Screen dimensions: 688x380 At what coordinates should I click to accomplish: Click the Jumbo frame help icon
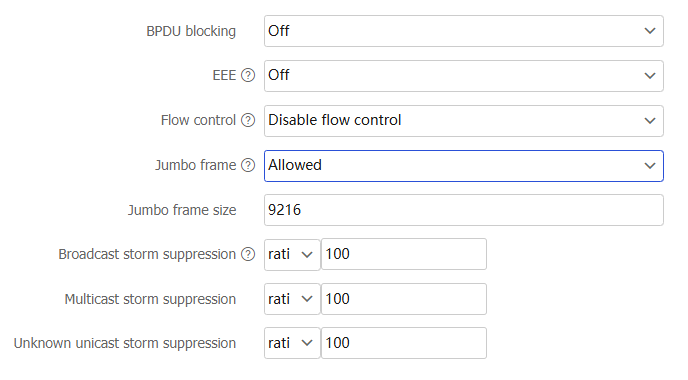(248, 165)
